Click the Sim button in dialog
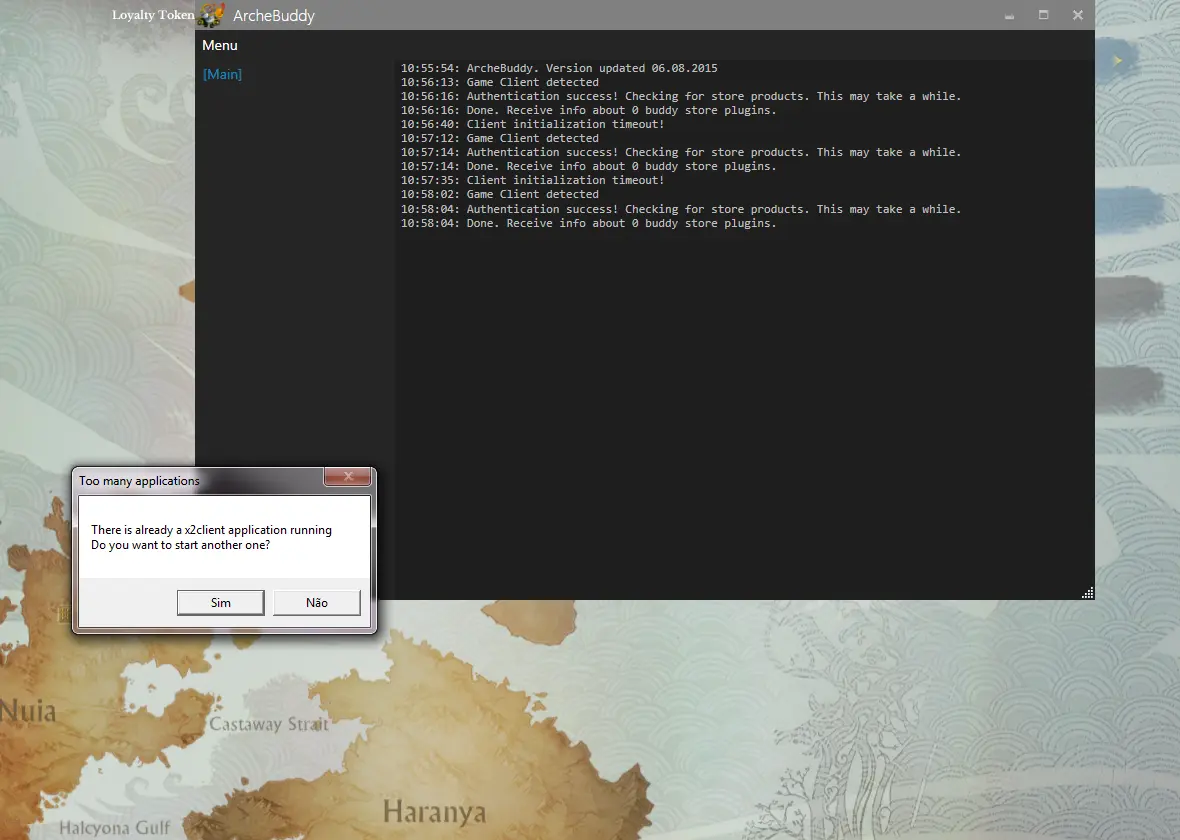The height and width of the screenshot is (840, 1180). coord(220,602)
